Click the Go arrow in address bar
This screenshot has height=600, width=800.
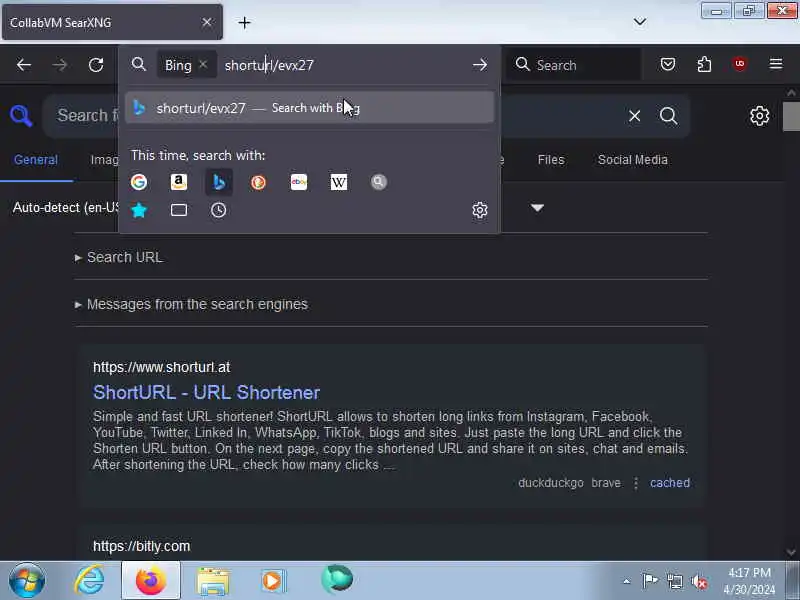[480, 65]
